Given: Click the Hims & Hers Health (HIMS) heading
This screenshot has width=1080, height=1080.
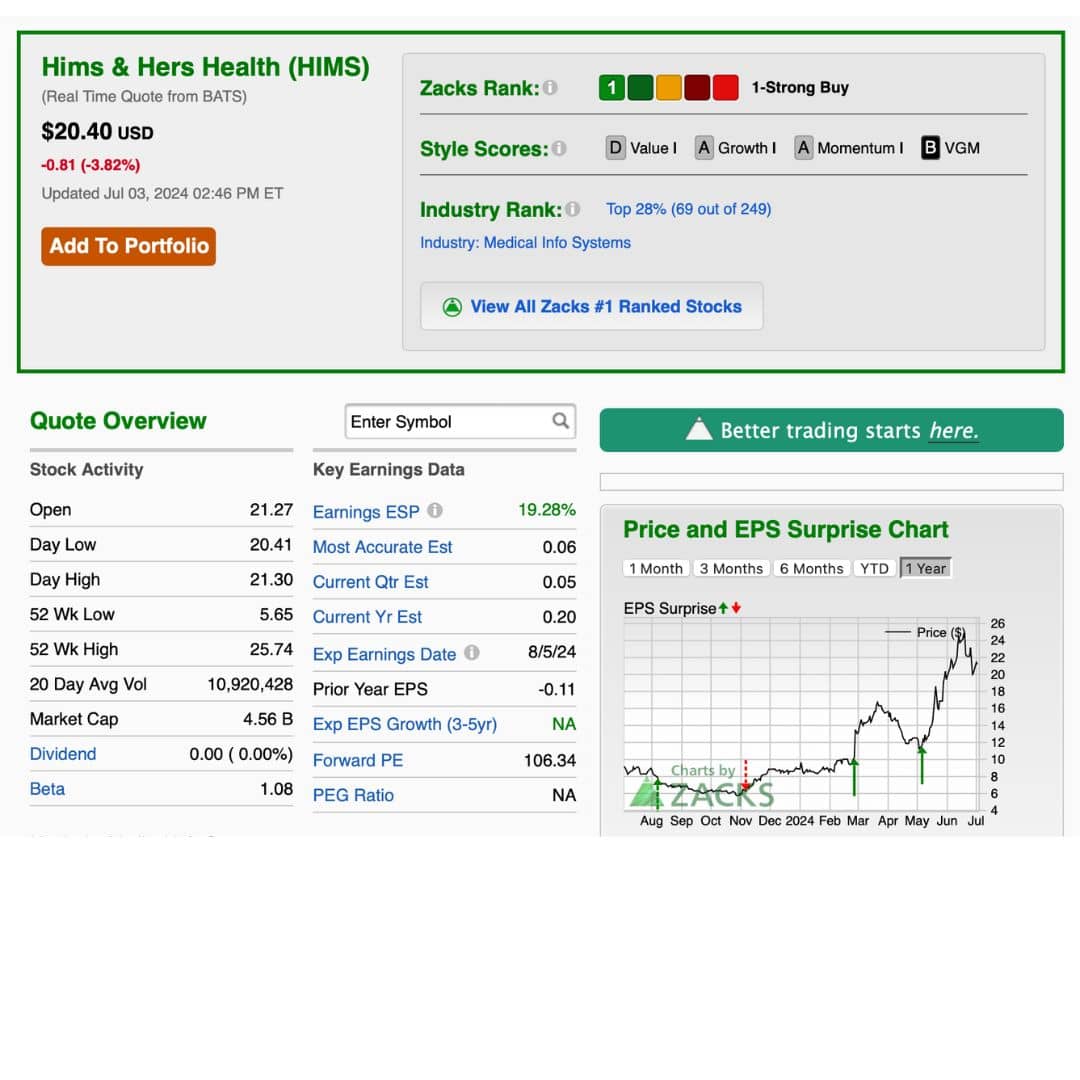Looking at the screenshot, I should tap(205, 67).
